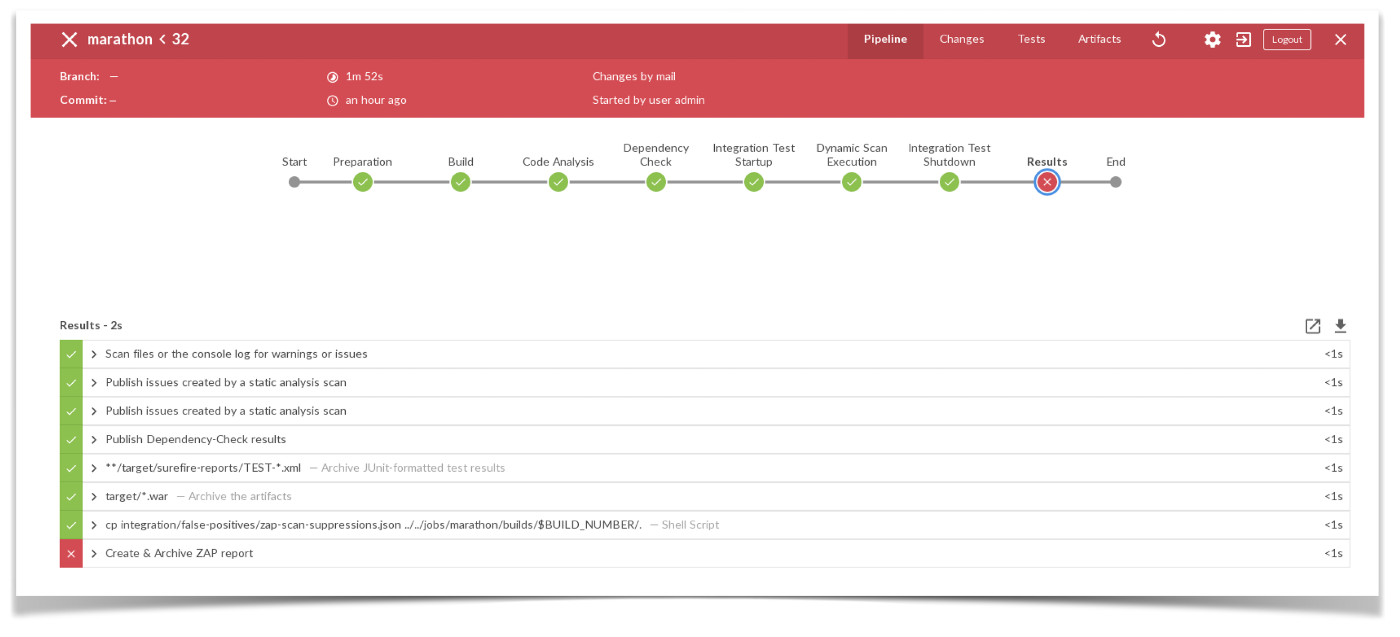Download the Results log file

click(x=1340, y=326)
